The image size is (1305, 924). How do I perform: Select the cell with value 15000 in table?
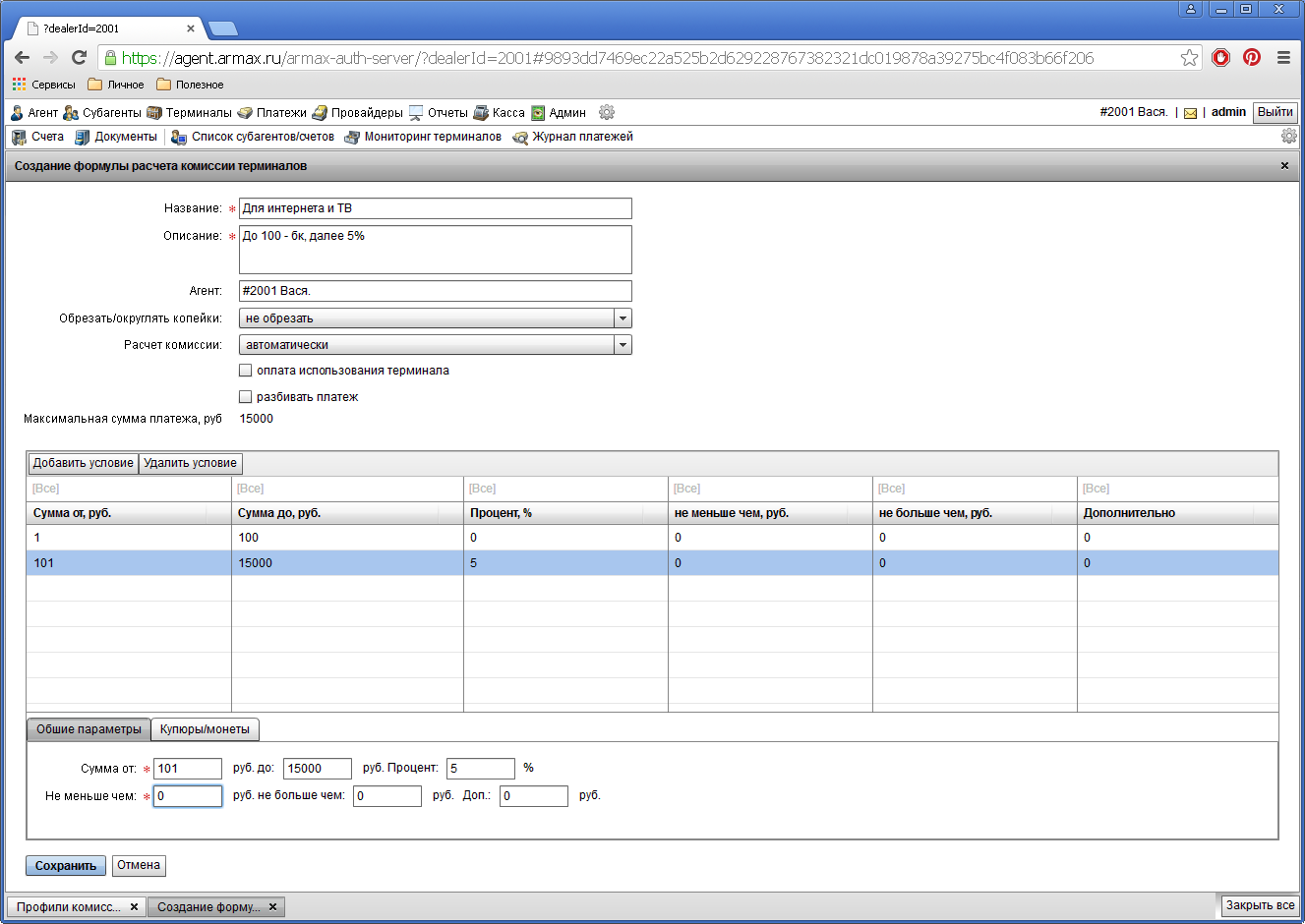[x=347, y=563]
